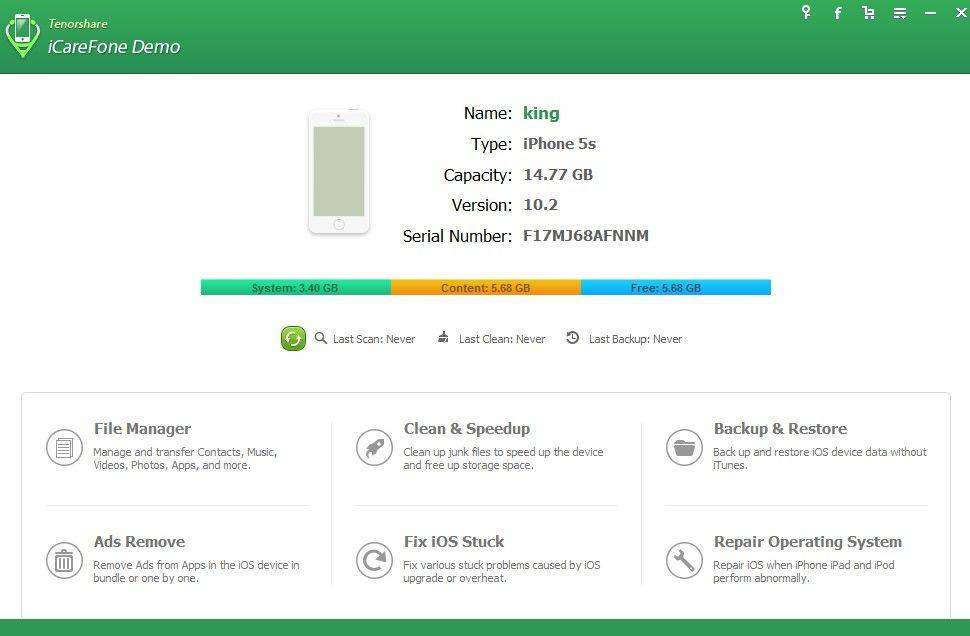
Task: Click the register key icon in title bar
Action: pyautogui.click(x=806, y=12)
